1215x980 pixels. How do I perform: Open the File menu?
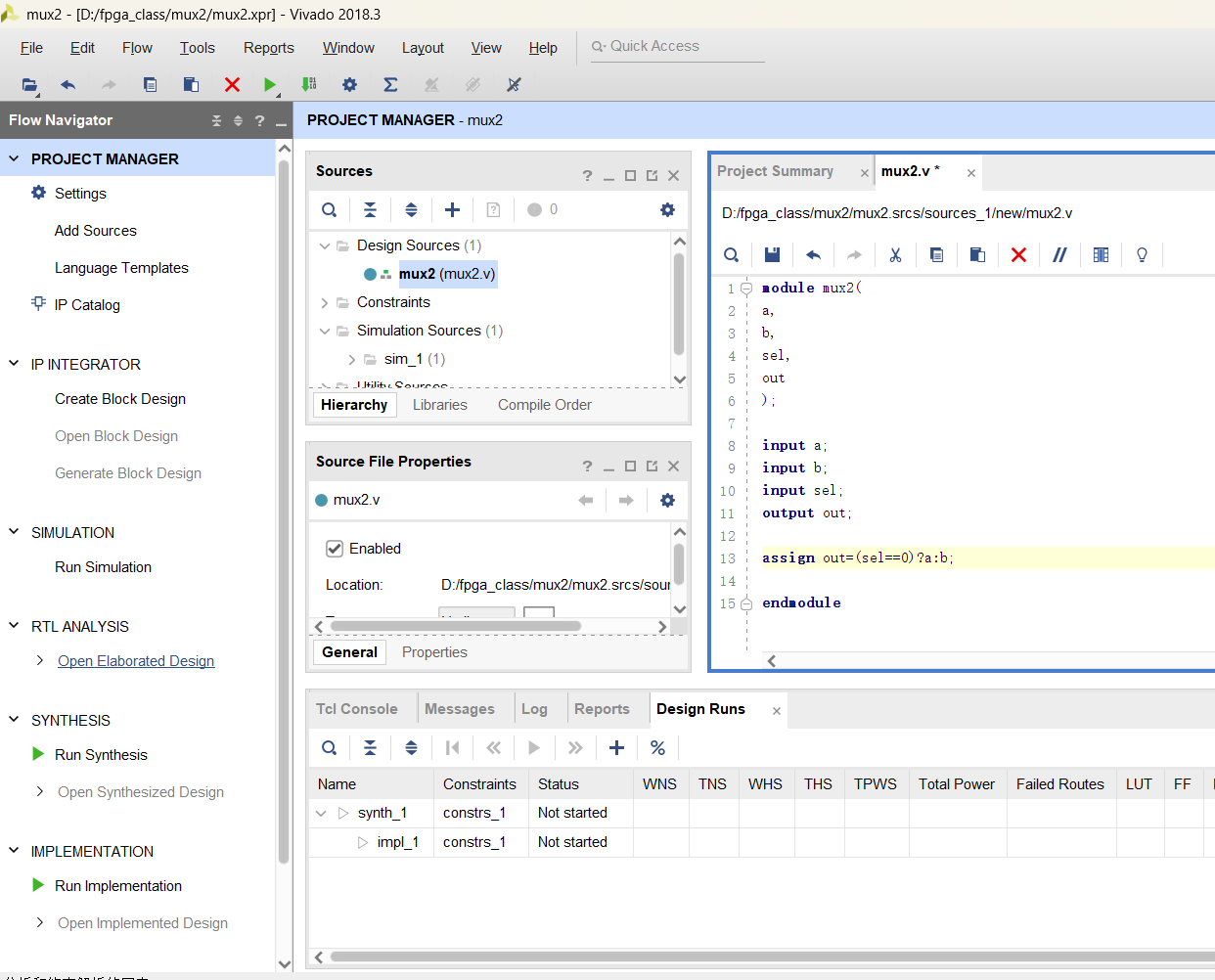(x=31, y=48)
